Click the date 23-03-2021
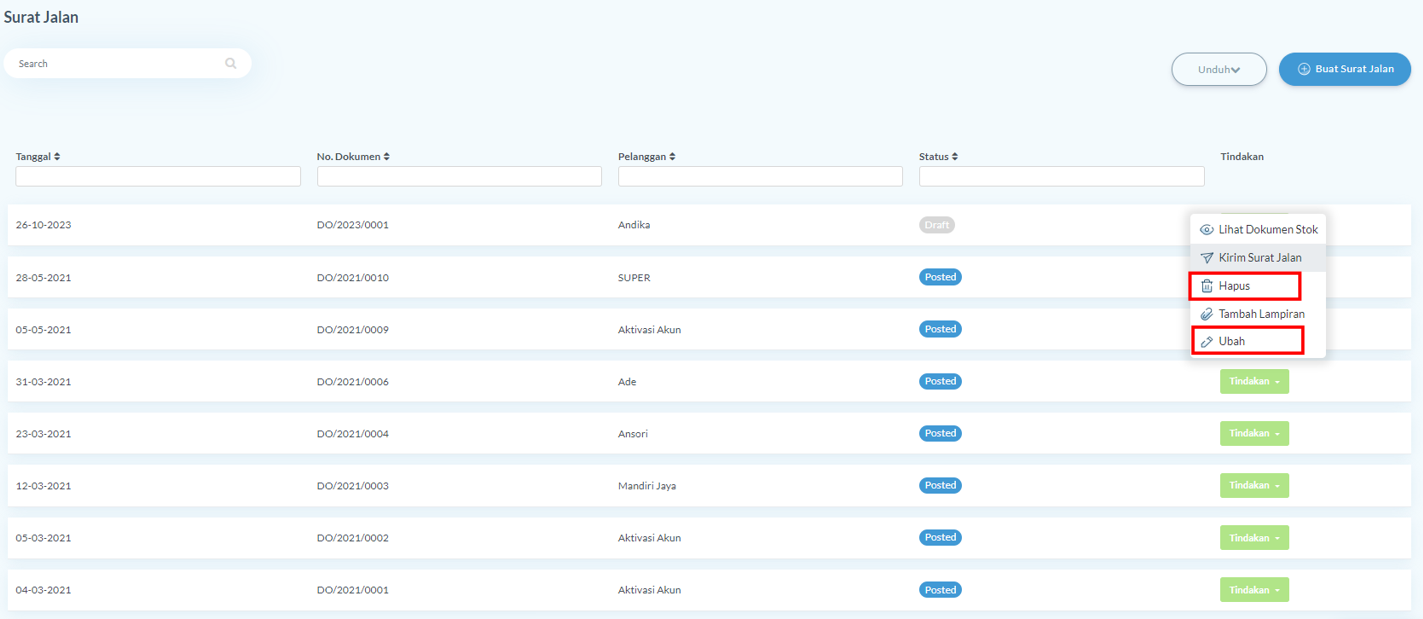1423x619 pixels. pos(43,434)
